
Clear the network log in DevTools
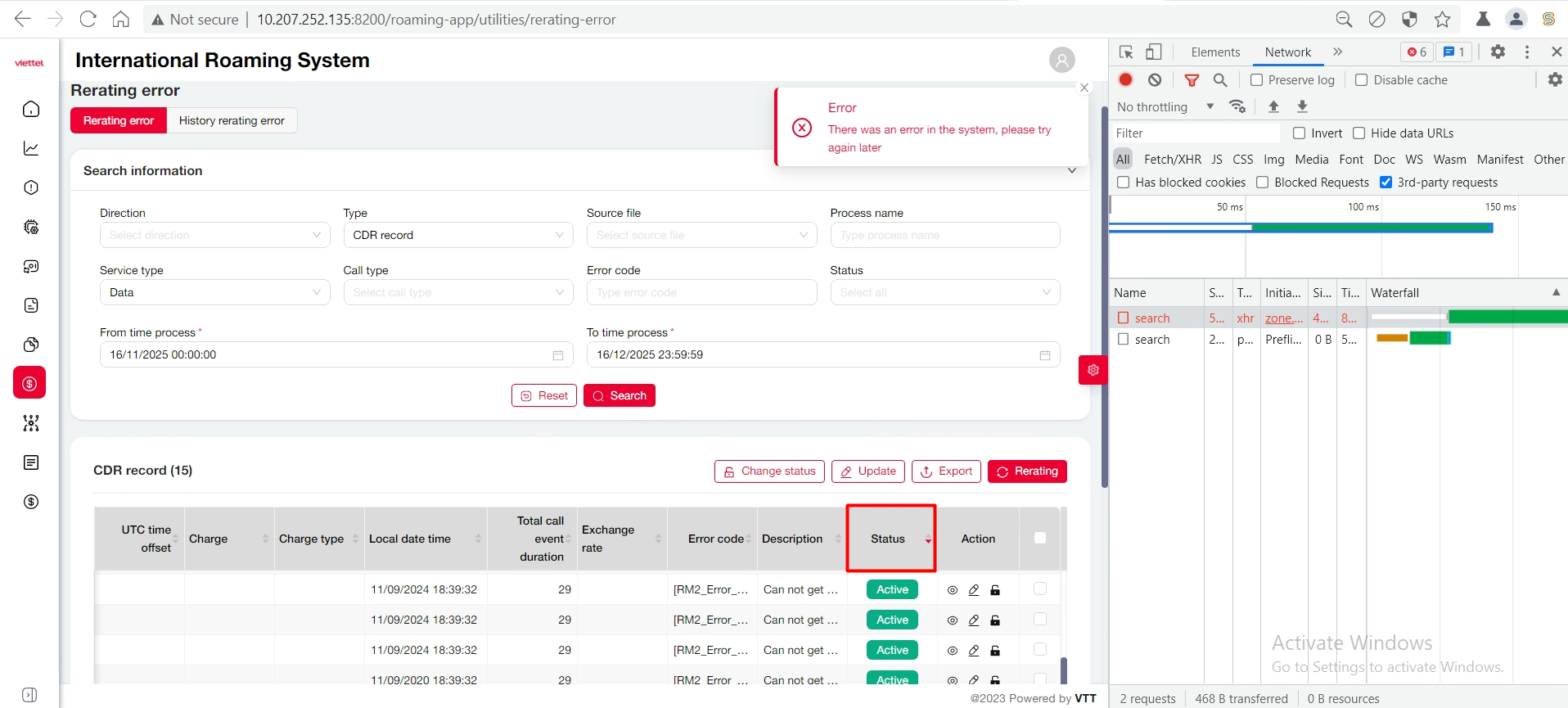point(1155,80)
